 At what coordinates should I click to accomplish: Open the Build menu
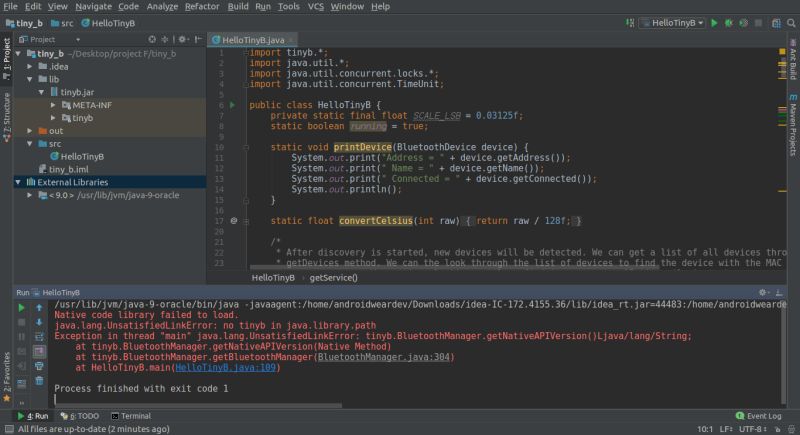[238, 7]
